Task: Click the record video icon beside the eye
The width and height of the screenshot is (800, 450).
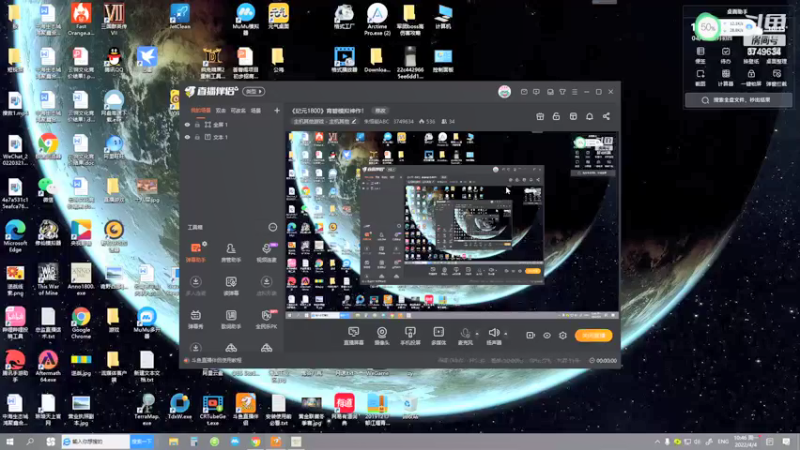Action: [x=531, y=335]
